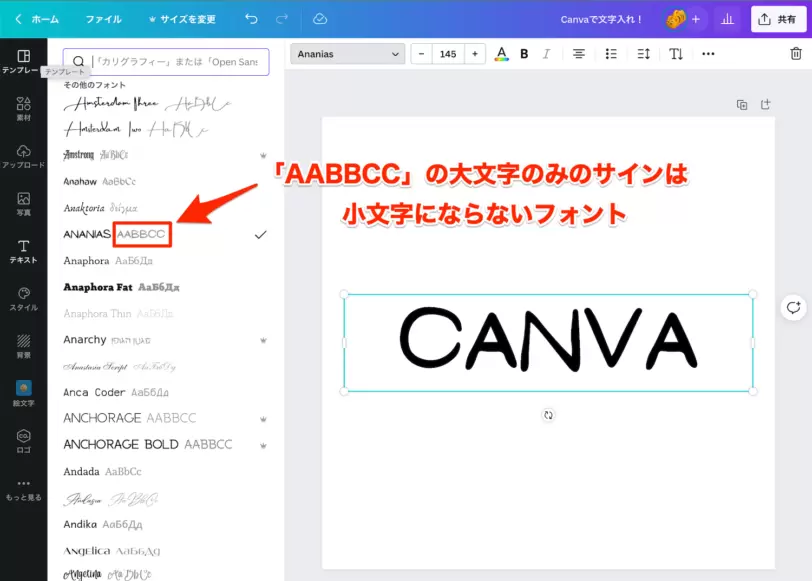Click Resize (サイズを変更) in top bar
Screen dimensions: 812x581
click(182, 19)
